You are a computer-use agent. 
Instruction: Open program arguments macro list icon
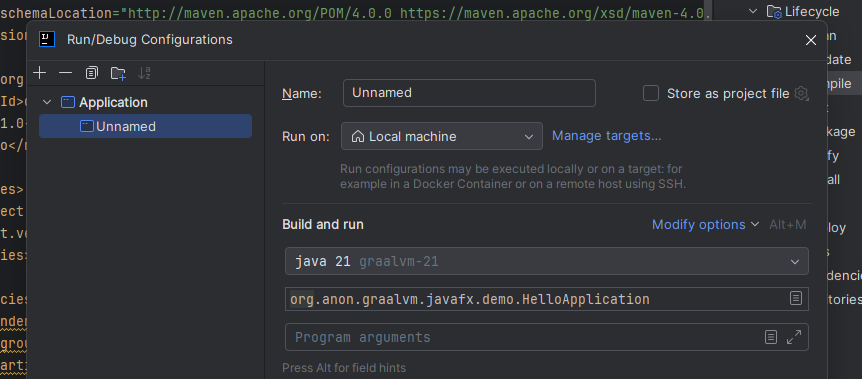coord(771,337)
